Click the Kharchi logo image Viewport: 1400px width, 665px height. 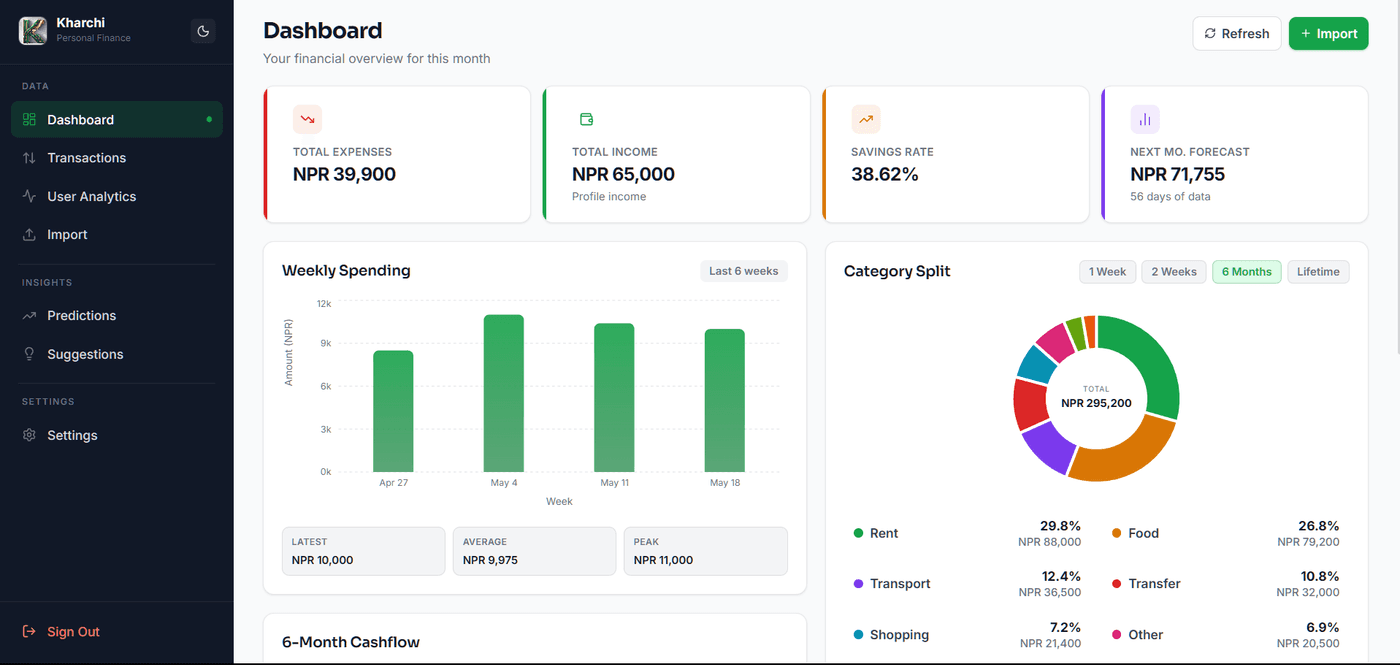click(x=33, y=31)
